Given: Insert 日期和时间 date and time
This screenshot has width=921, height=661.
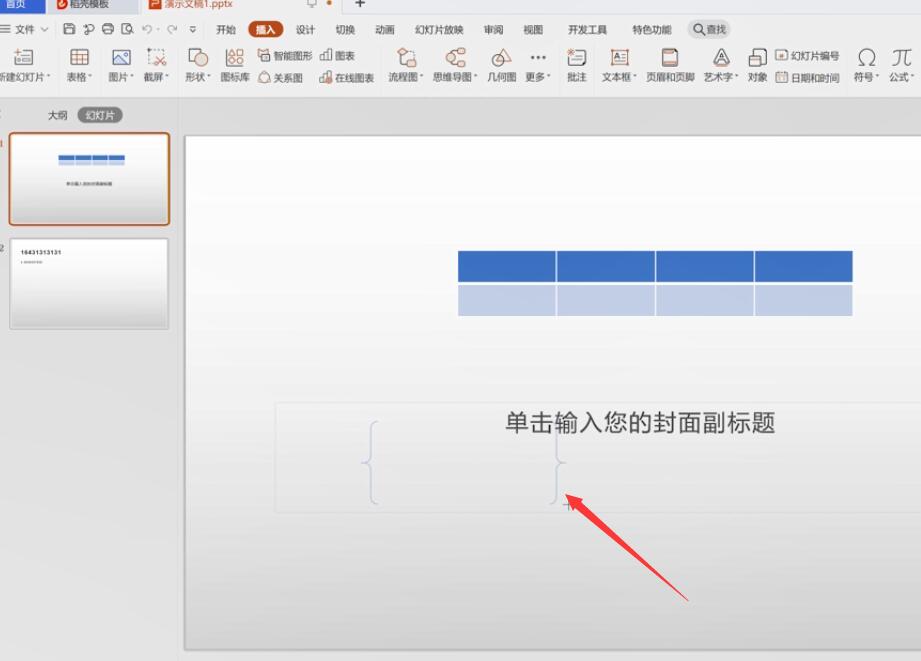Looking at the screenshot, I should (x=807, y=78).
